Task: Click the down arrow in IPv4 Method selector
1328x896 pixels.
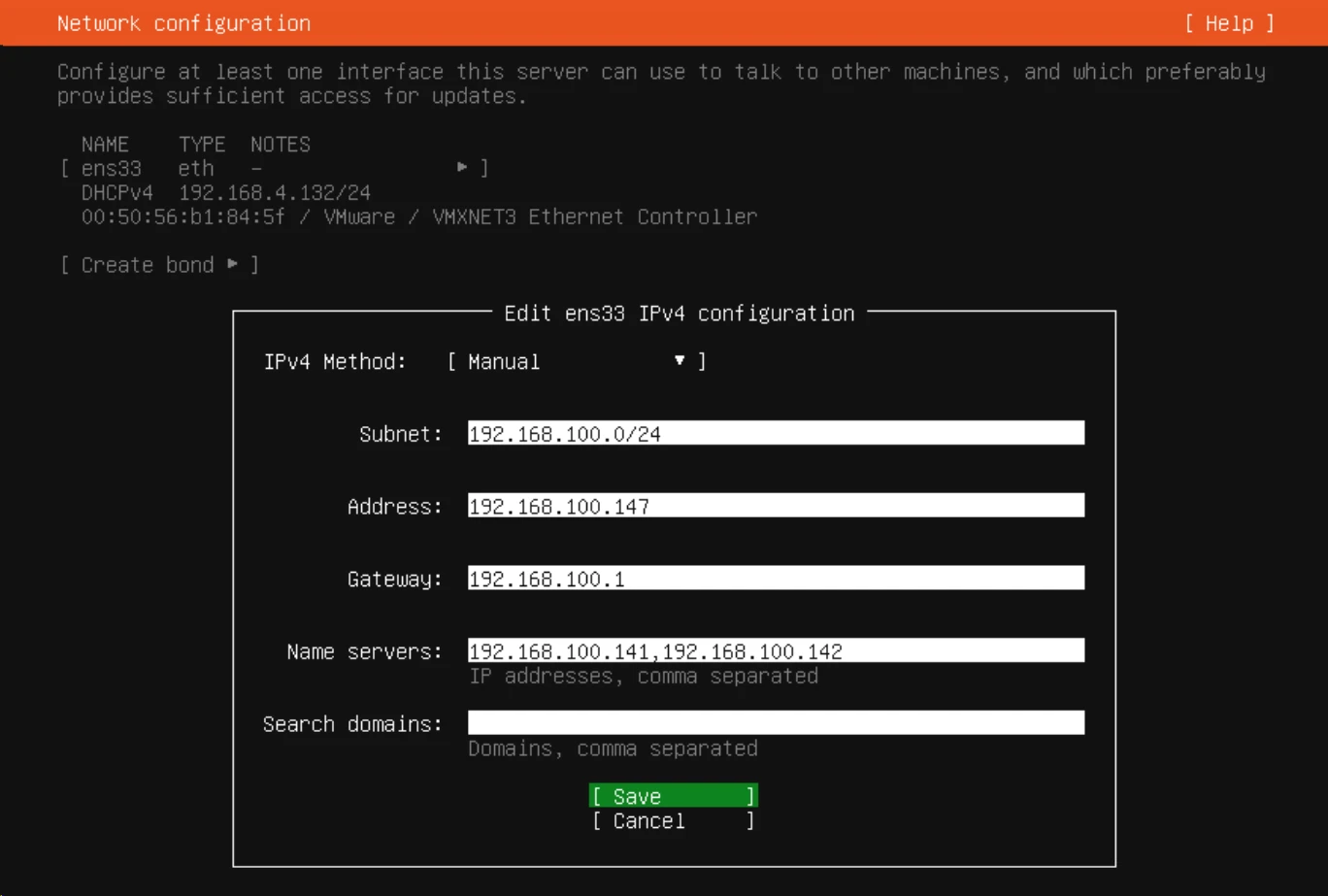Action: click(680, 361)
